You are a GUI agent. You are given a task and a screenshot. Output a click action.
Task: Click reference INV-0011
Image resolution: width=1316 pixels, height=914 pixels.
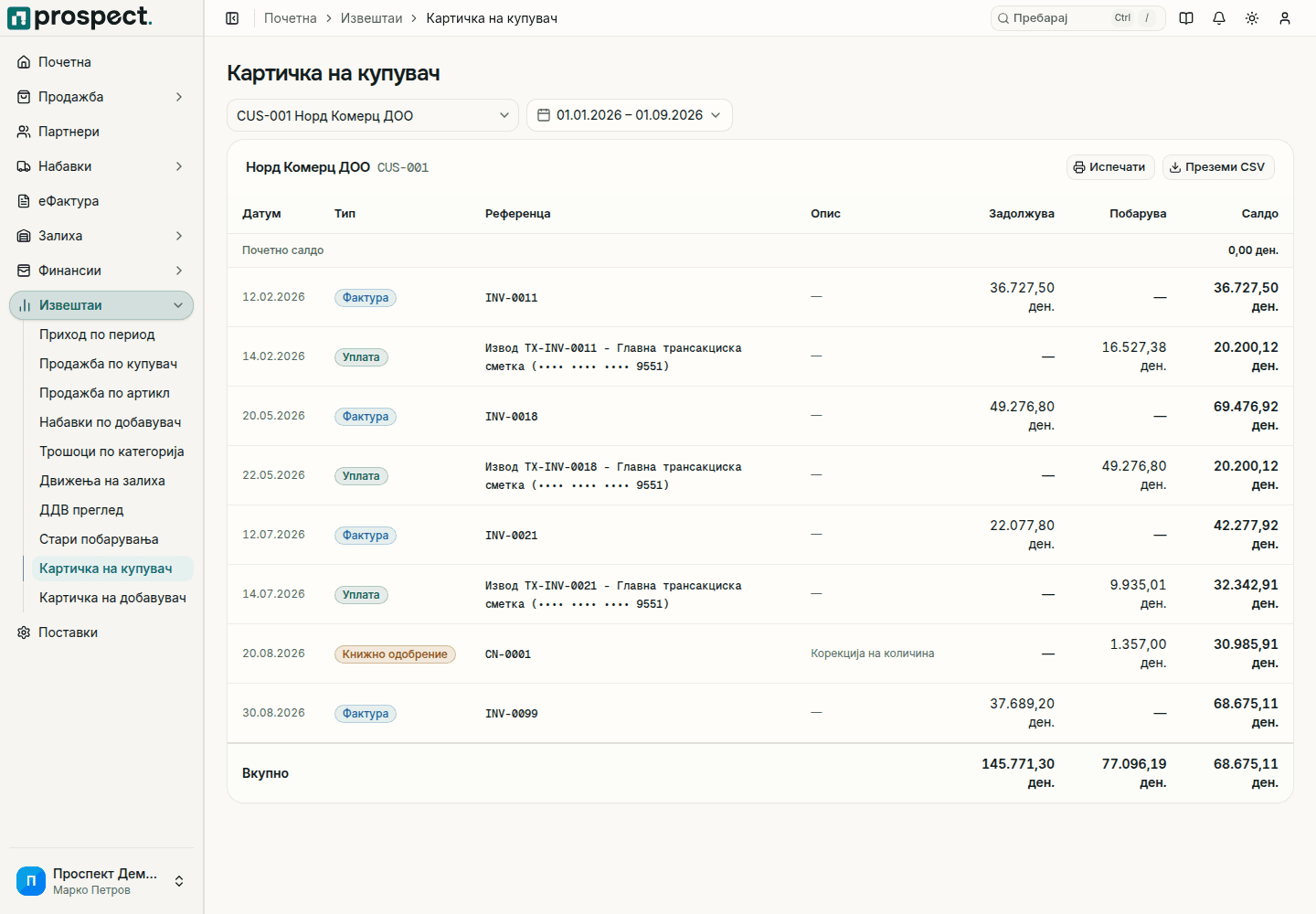tap(512, 298)
